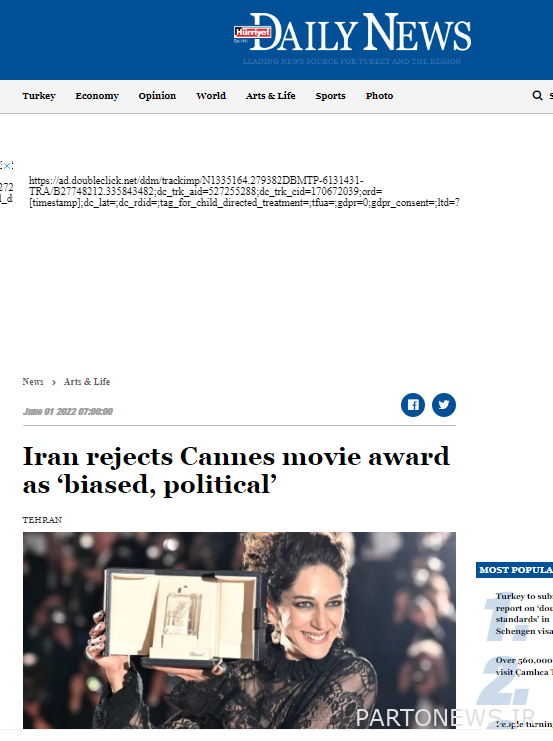Screen dimensions: 553x741
Task: Open the Economy section
Action: [x=97, y=96]
